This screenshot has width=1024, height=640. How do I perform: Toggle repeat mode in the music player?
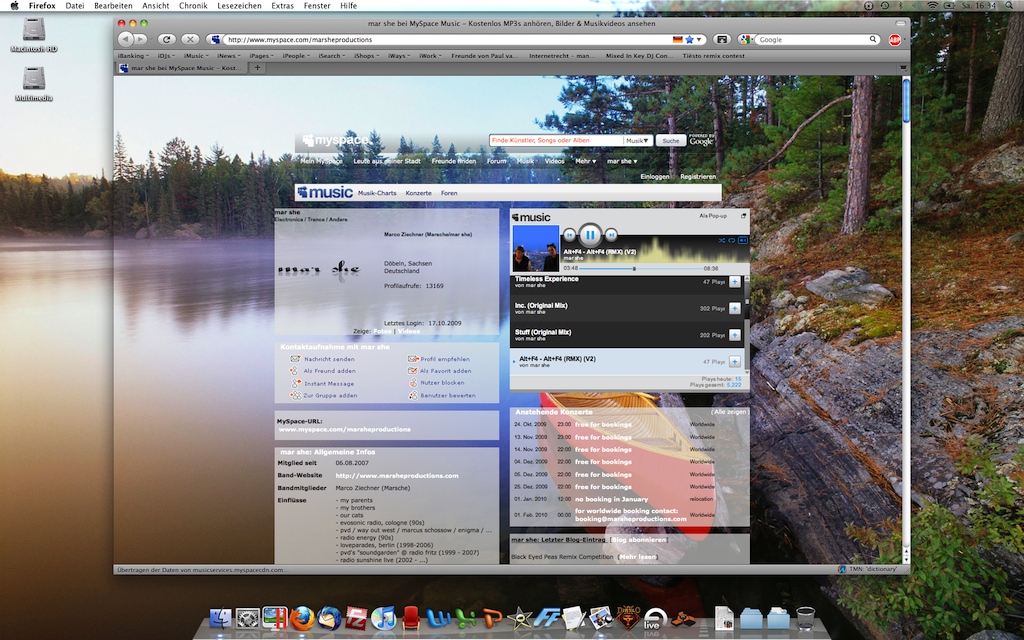(731, 241)
